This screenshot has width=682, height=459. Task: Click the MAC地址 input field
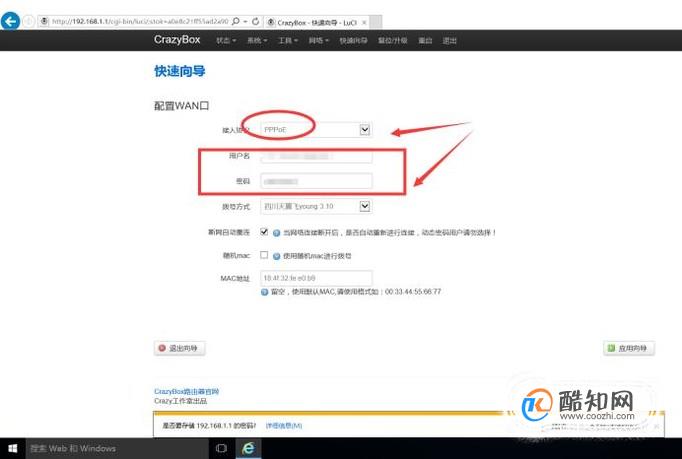tap(316, 278)
